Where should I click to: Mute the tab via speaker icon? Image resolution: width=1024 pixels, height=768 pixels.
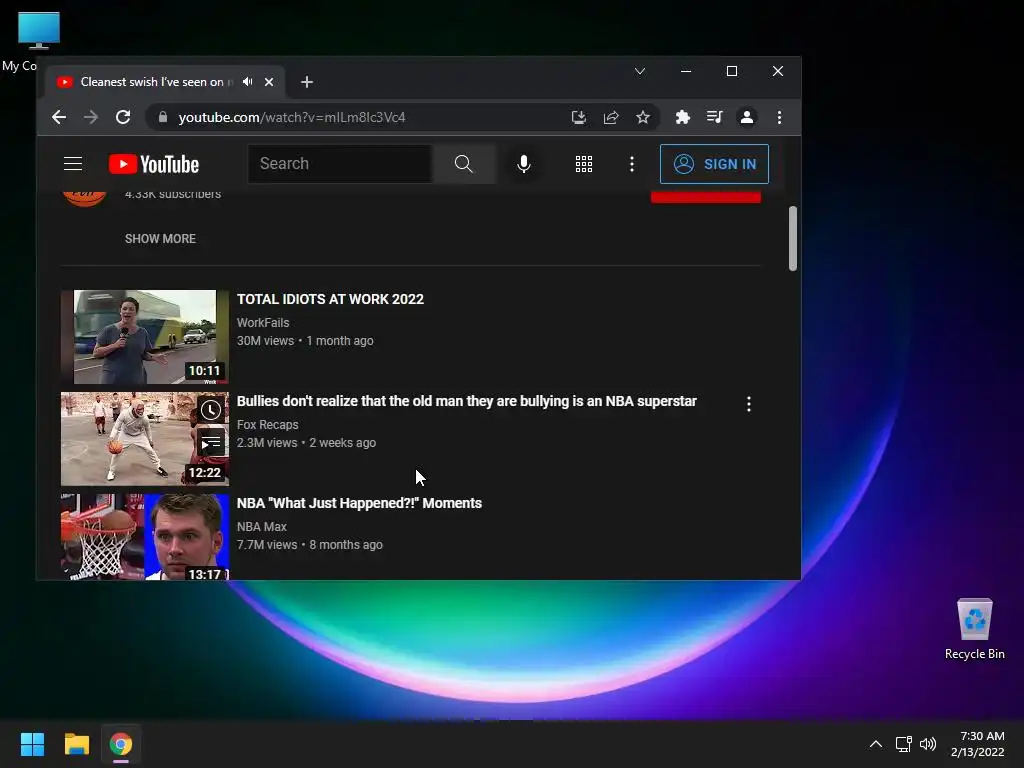(x=248, y=82)
